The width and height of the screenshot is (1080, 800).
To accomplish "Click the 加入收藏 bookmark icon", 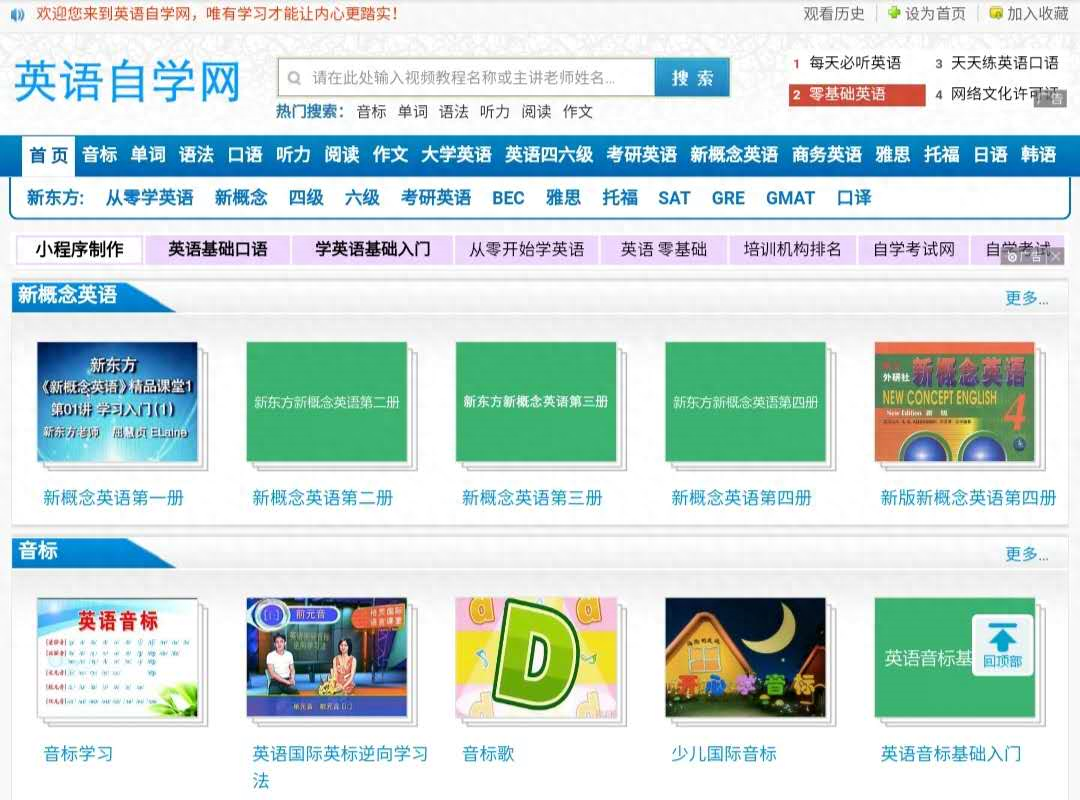I will pos(996,13).
